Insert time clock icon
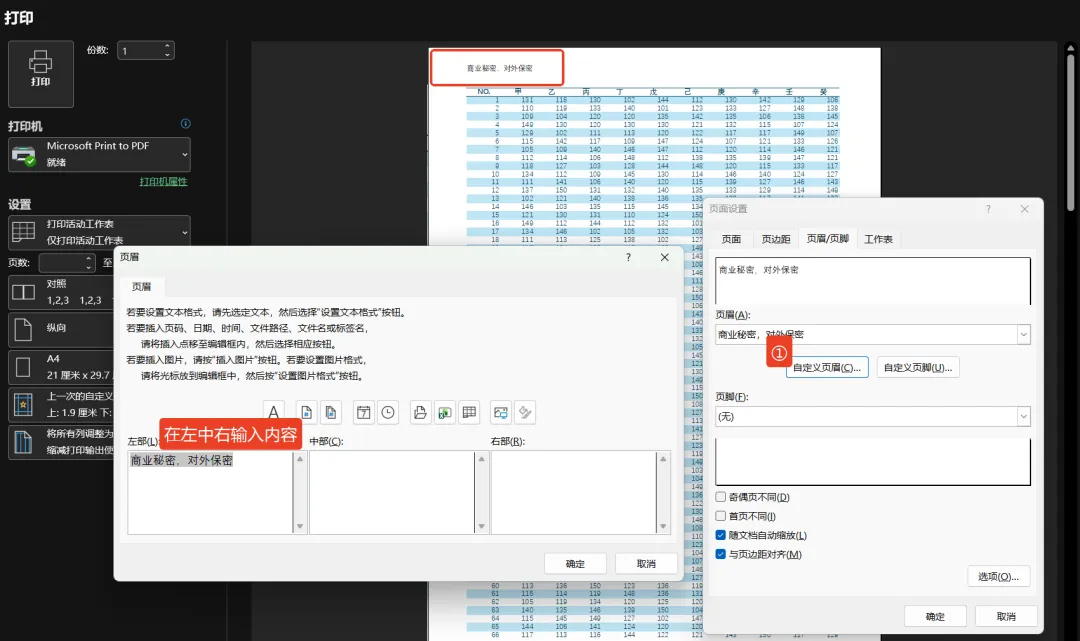Image resolution: width=1080 pixels, height=641 pixels. (x=388, y=412)
